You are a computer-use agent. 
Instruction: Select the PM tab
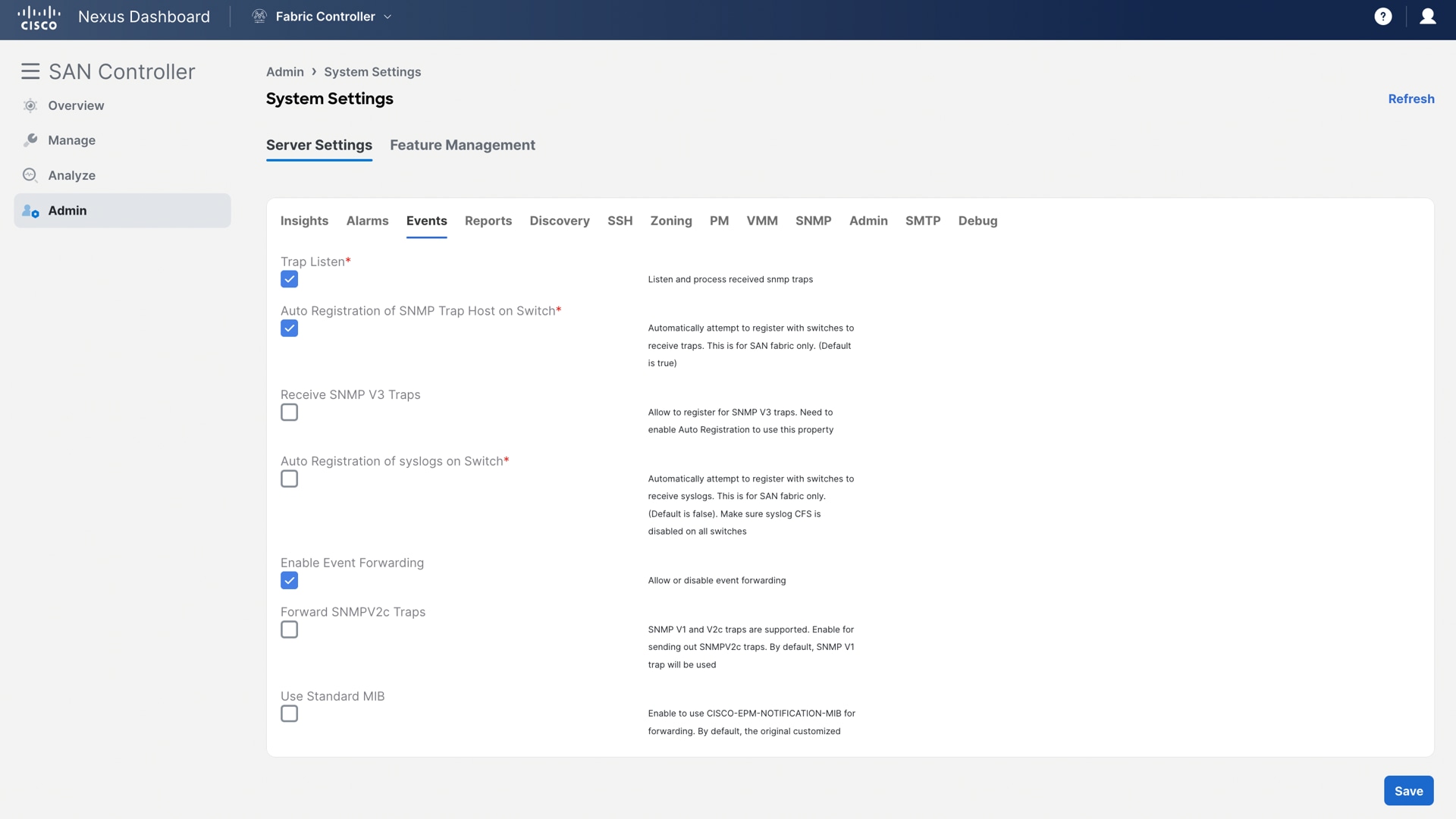coord(719,221)
